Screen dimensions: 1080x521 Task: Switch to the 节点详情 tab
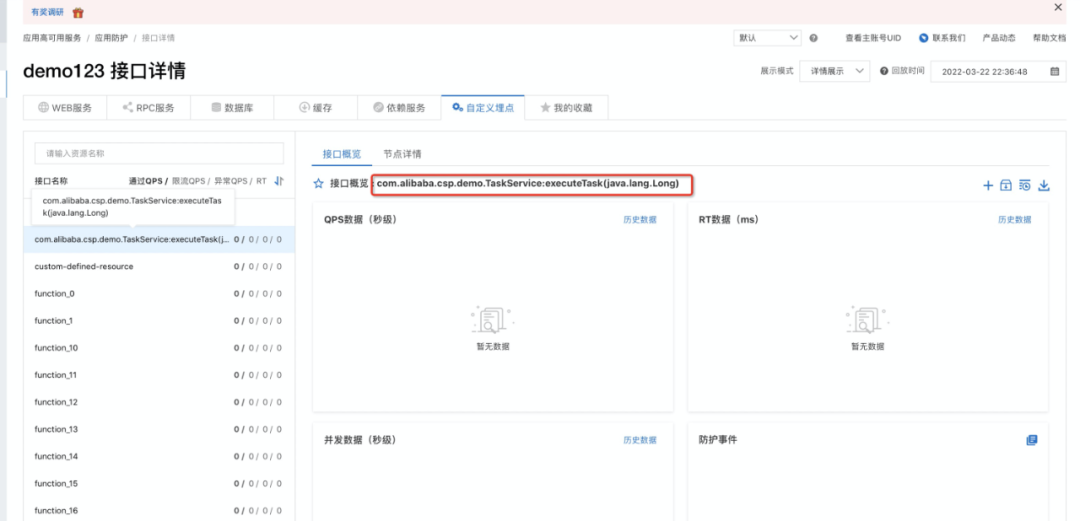(402, 154)
